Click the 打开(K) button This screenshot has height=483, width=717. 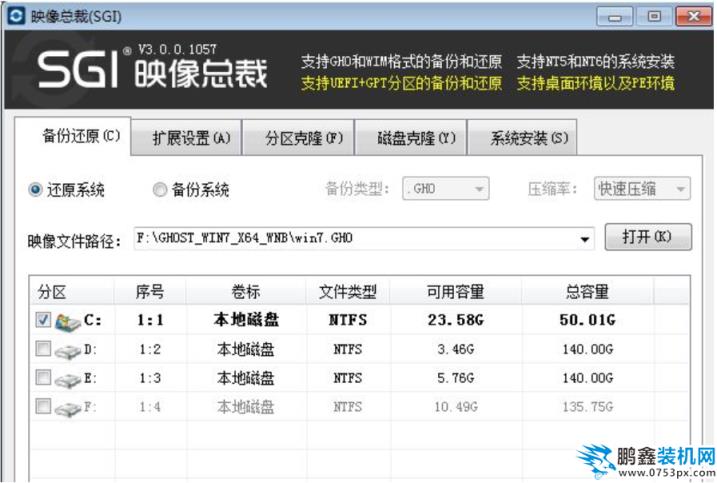pyautogui.click(x=648, y=237)
